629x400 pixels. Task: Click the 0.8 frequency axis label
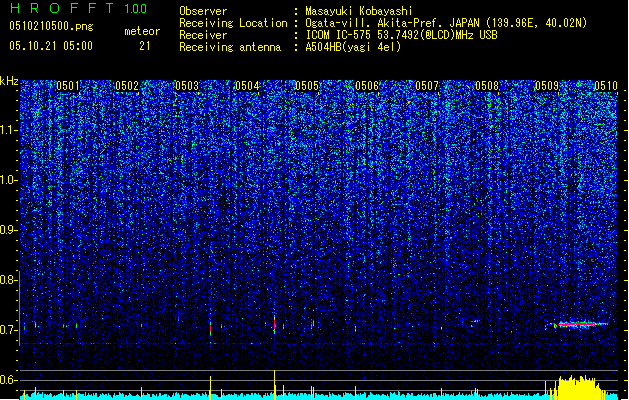click(9, 280)
